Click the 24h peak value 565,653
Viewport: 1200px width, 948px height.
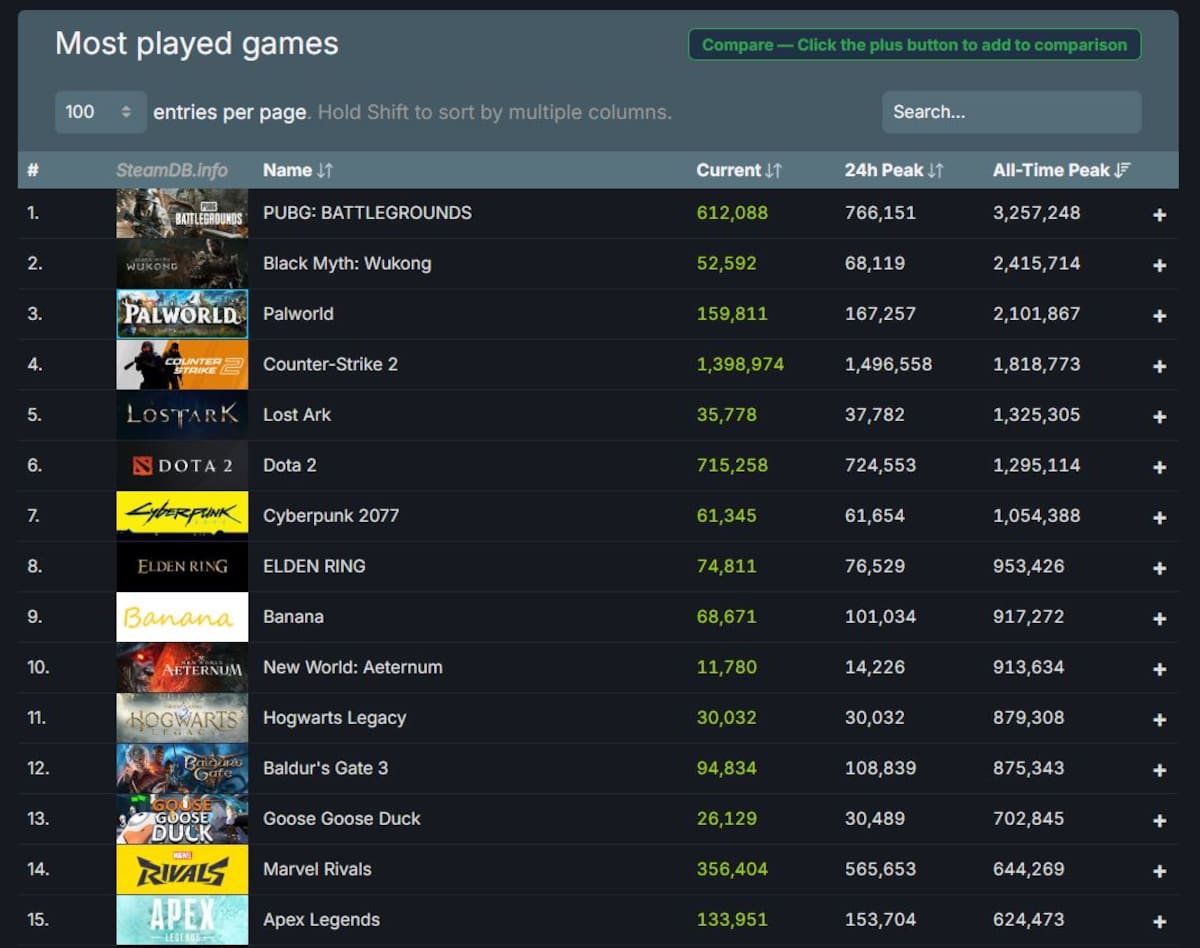(x=880, y=869)
